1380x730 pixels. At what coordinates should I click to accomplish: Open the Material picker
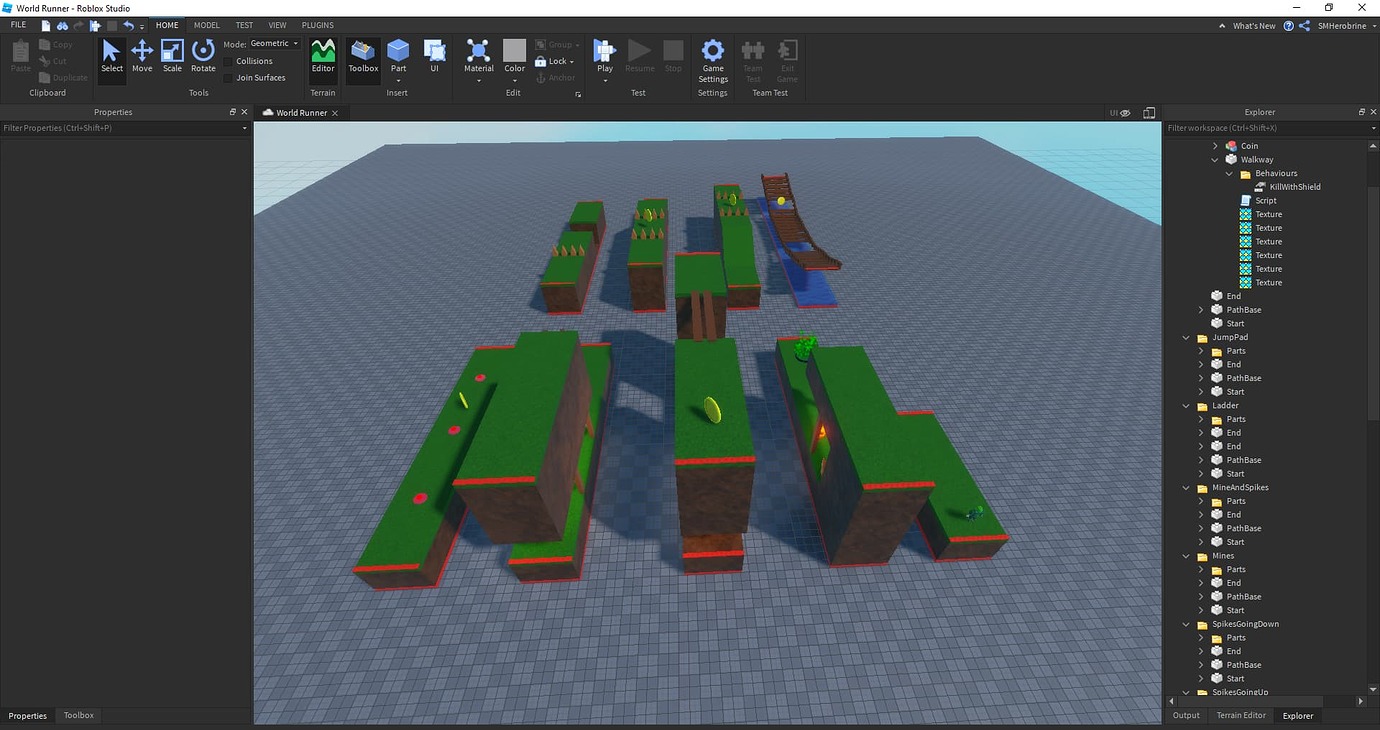pos(478,57)
